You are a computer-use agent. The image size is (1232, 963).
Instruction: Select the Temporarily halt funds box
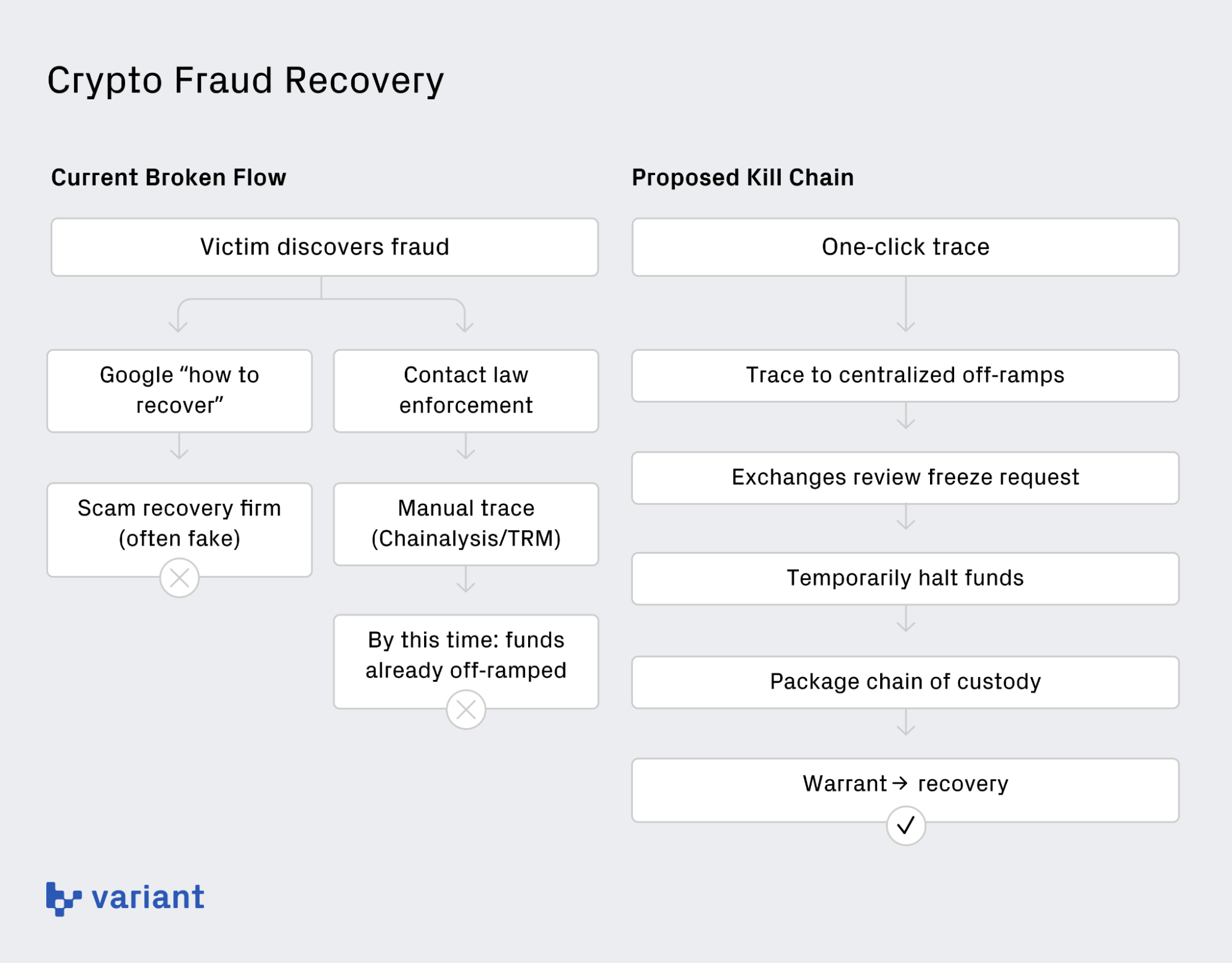tap(905, 578)
